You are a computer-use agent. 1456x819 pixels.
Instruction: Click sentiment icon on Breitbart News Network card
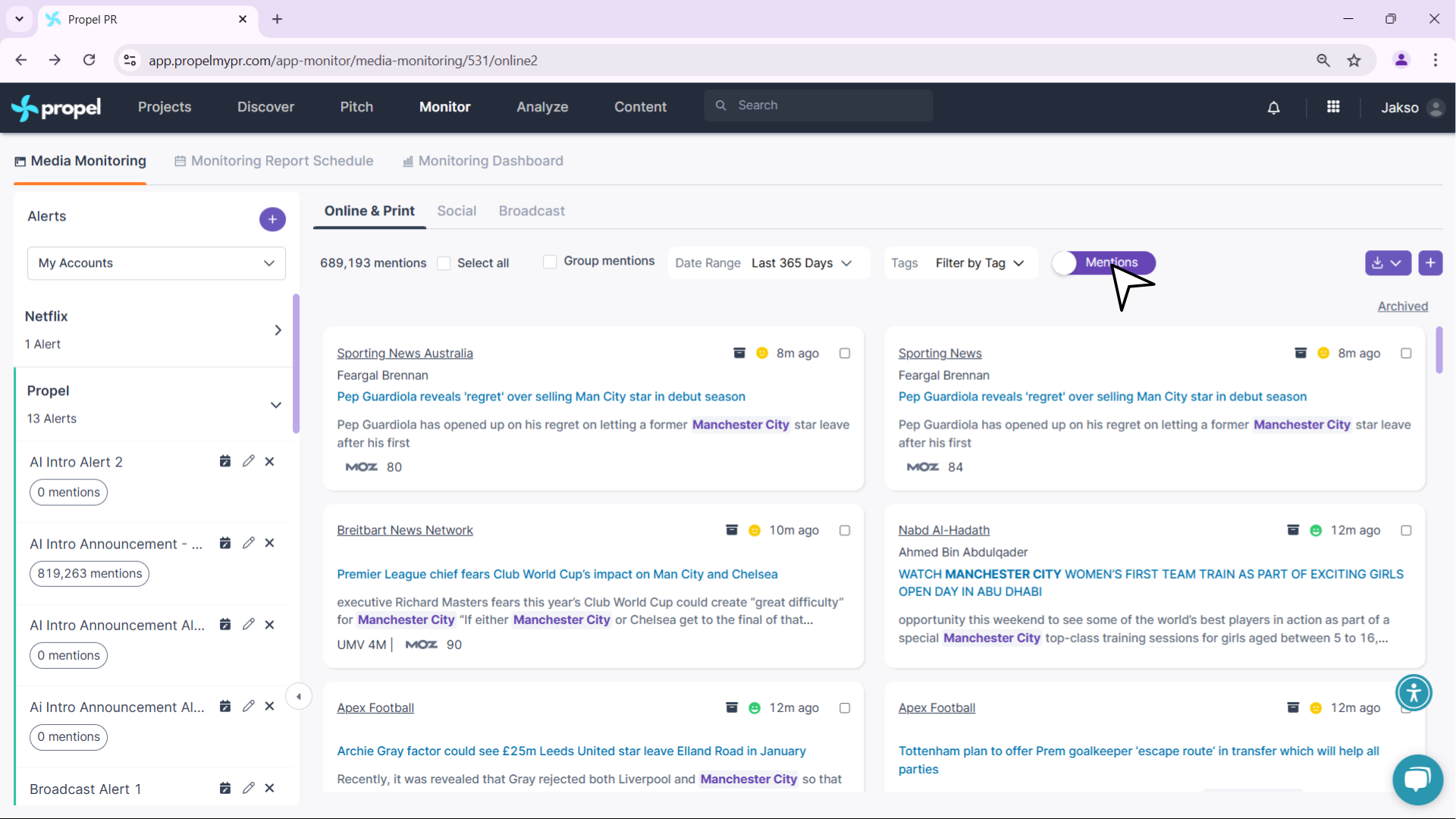755,531
